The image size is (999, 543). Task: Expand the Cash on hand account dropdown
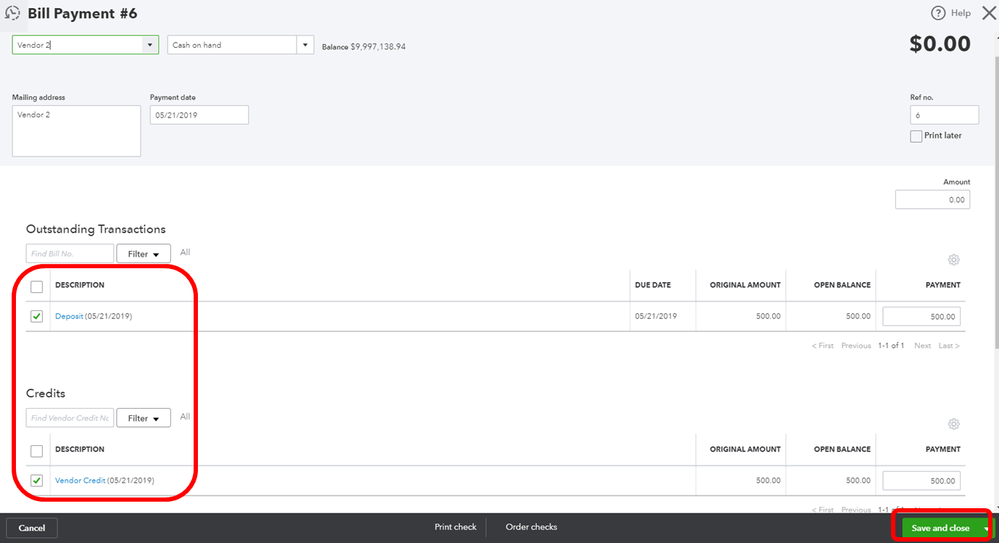pyautogui.click(x=305, y=45)
